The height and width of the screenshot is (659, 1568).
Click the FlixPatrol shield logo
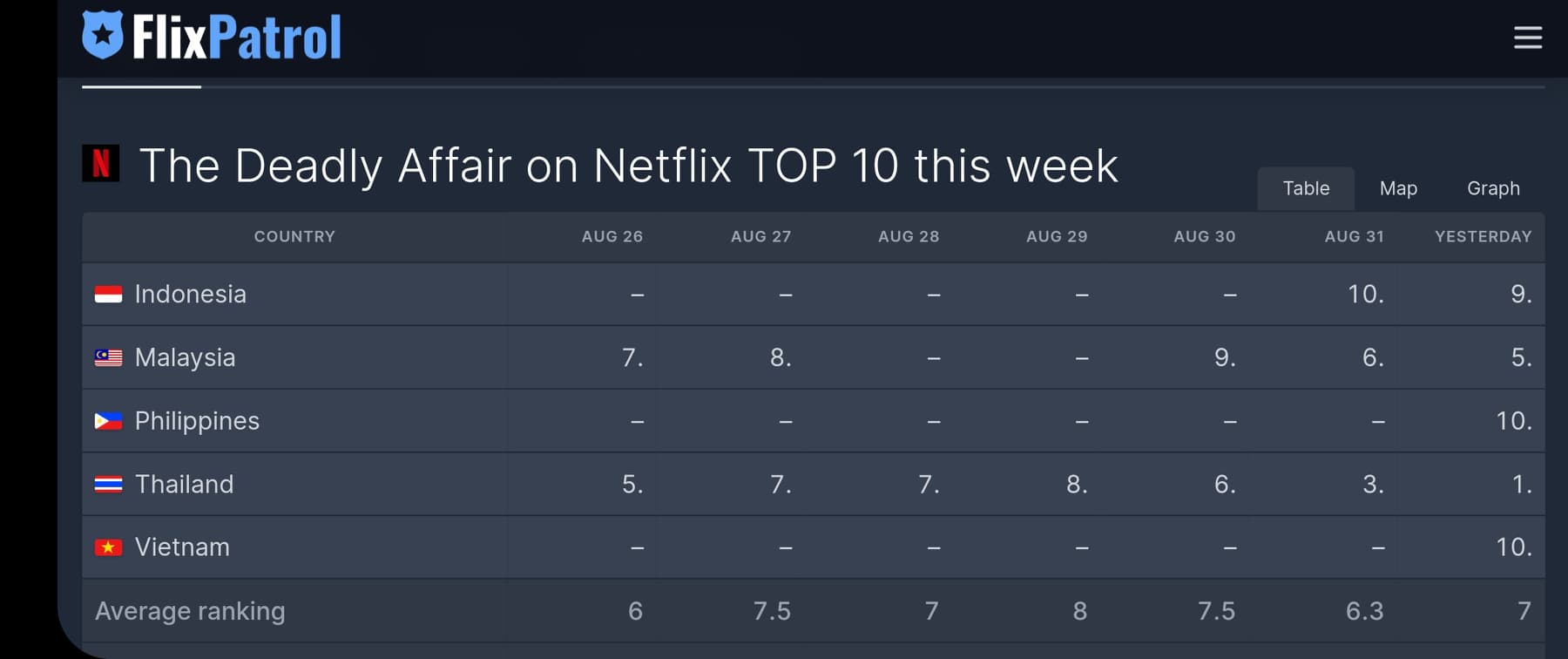103,35
